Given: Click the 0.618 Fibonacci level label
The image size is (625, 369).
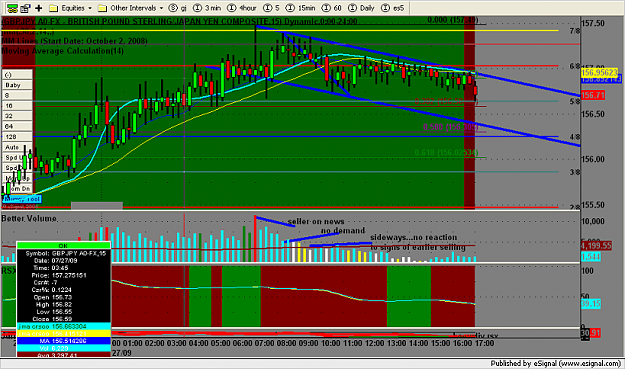Looking at the screenshot, I should click(x=446, y=153).
